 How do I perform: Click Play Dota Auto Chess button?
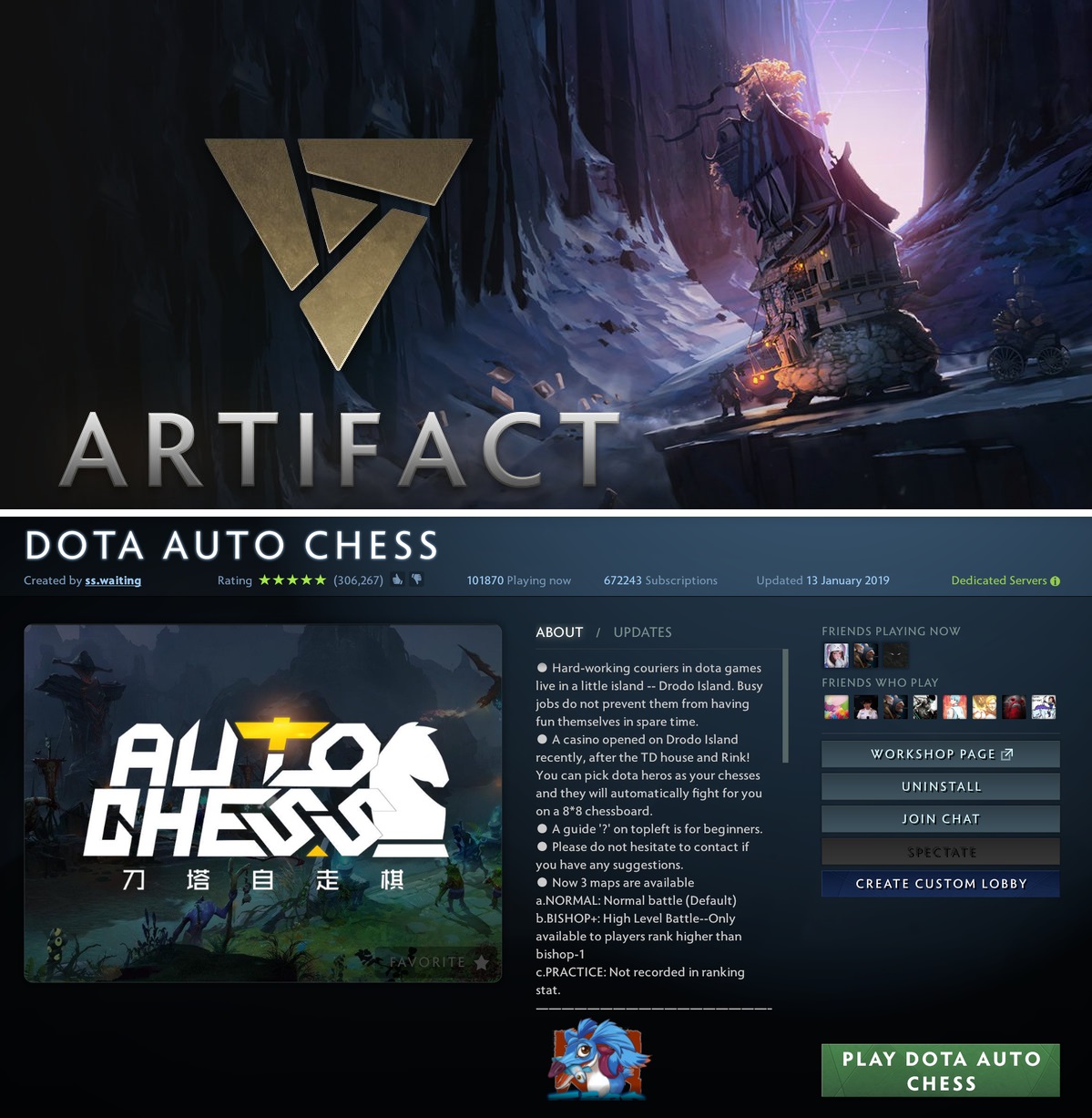point(941,1071)
